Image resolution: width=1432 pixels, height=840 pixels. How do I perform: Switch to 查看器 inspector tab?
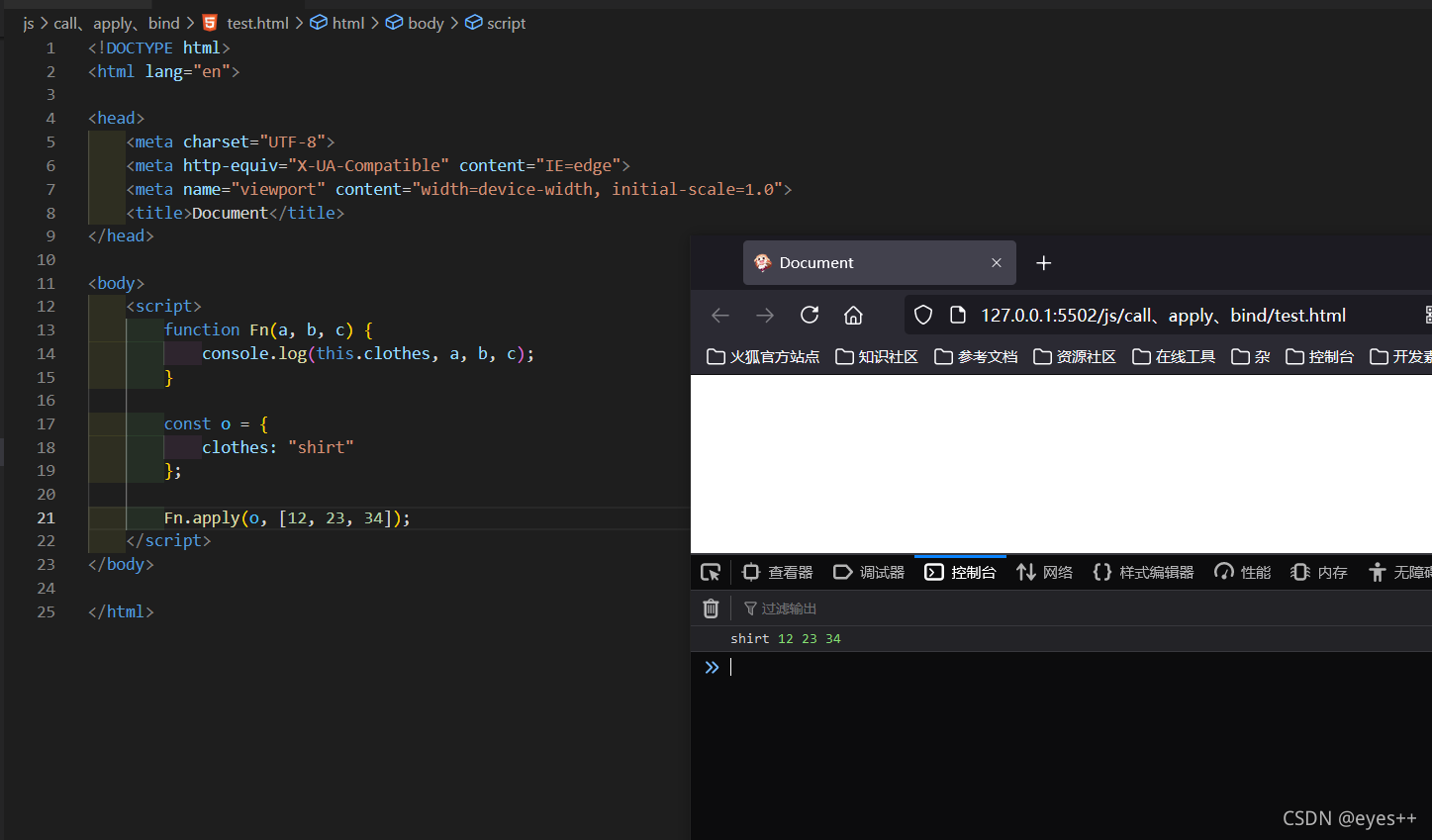pyautogui.click(x=777, y=572)
